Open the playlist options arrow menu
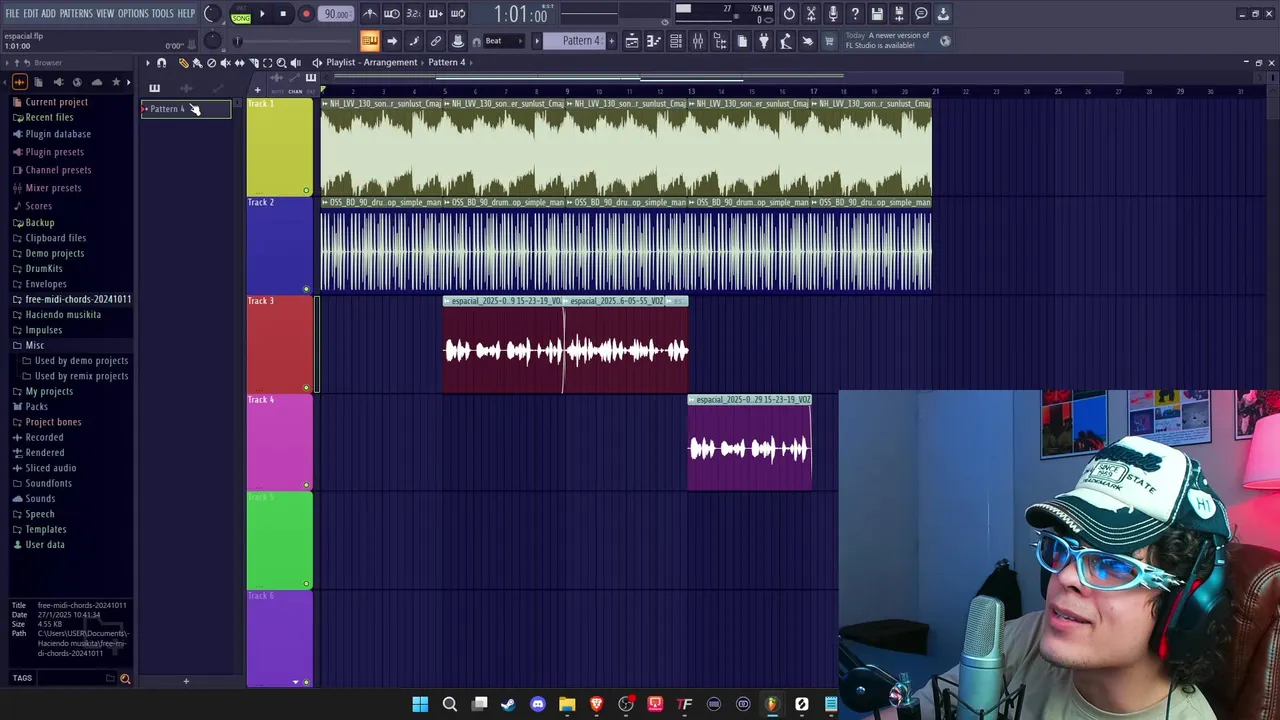Screen dimensions: 1280x720 (x=147, y=63)
